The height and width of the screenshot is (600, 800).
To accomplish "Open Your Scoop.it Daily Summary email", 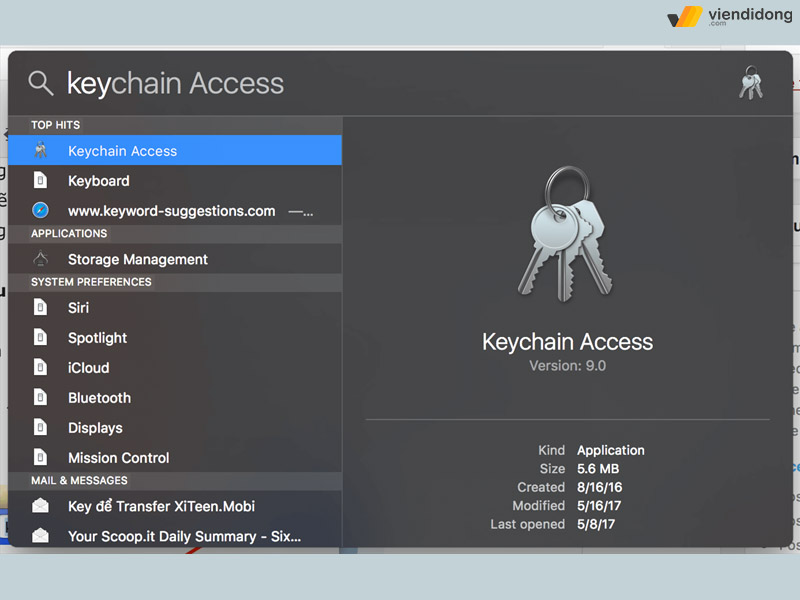I will click(175, 536).
